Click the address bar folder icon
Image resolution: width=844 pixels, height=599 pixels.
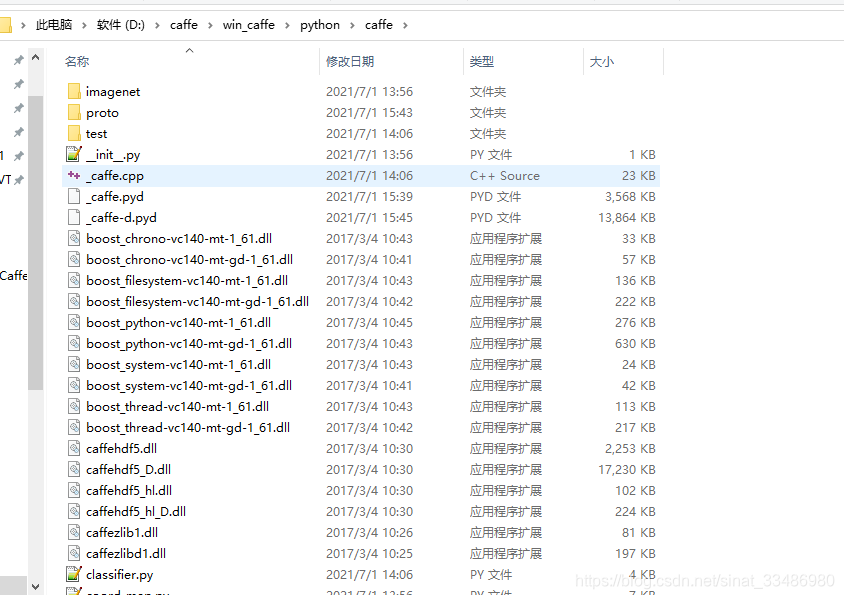pyautogui.click(x=5, y=25)
